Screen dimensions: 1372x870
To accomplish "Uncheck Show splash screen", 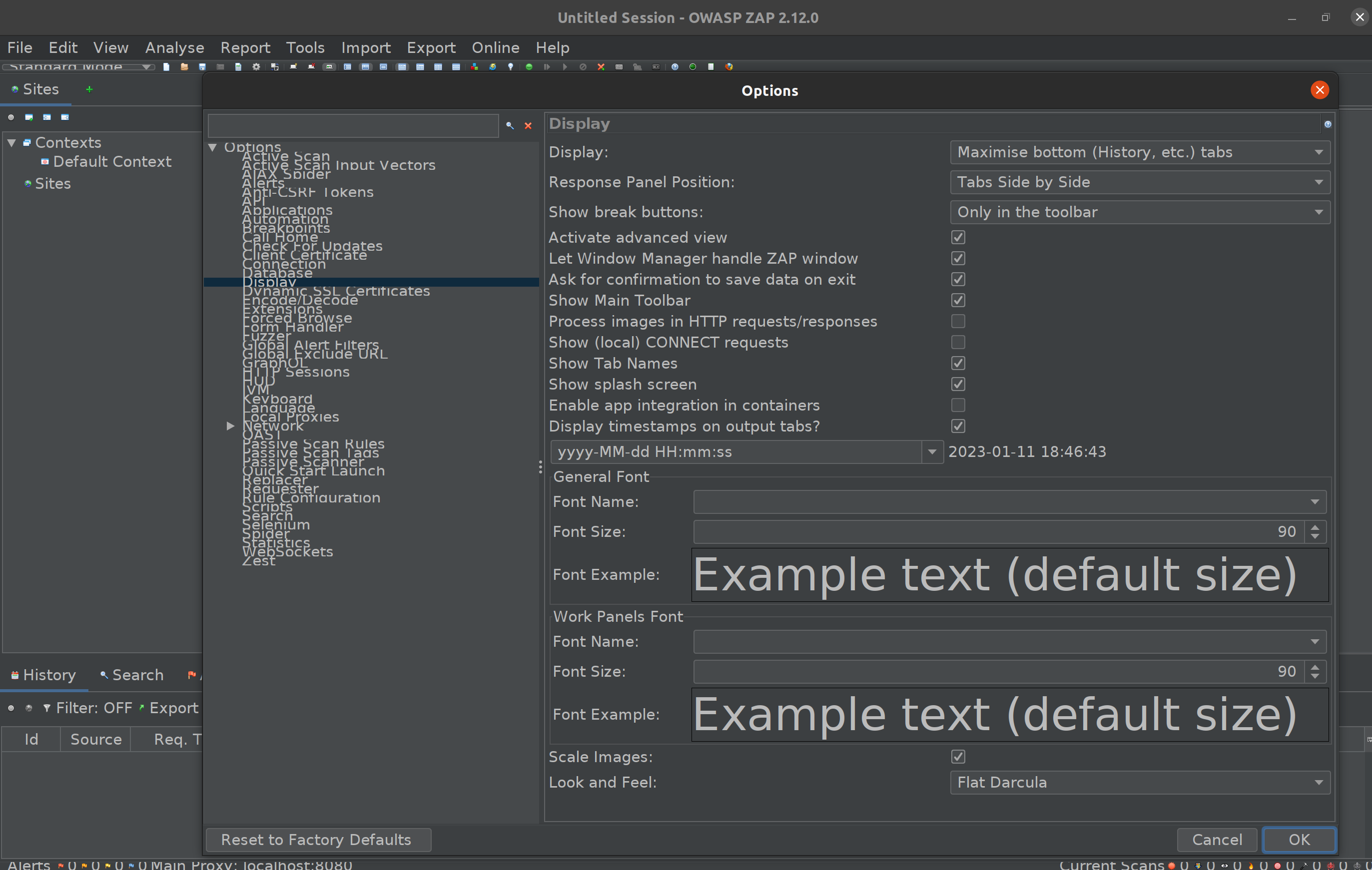I will tap(958, 385).
